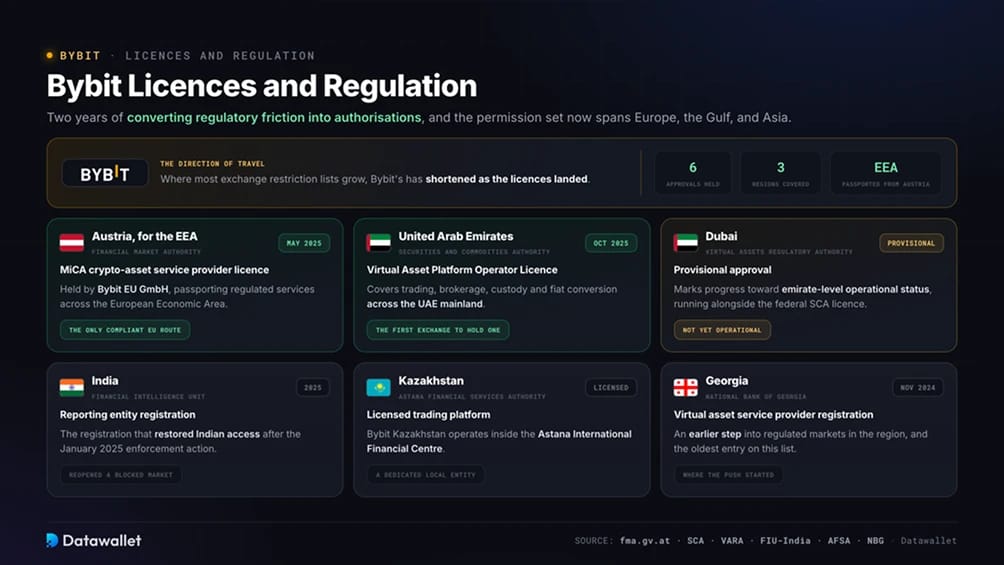Click the Bybit logo badge
Screen dimensions: 1004x565
pos(105,174)
